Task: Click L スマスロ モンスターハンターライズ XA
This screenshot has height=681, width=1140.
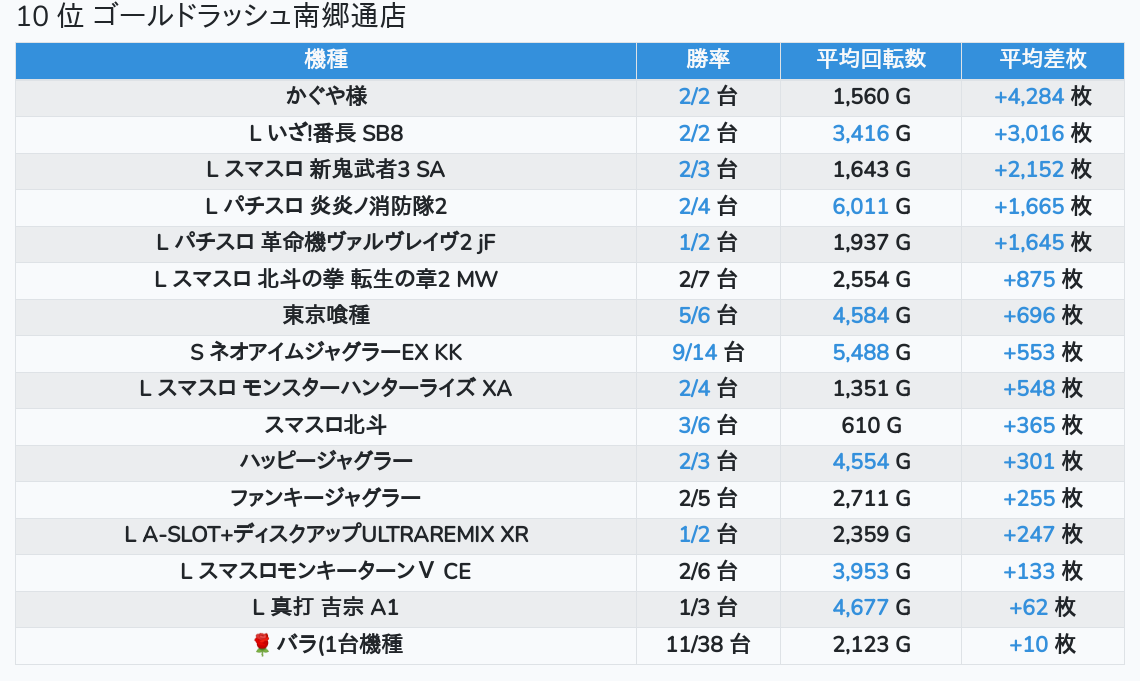Action: [326, 389]
